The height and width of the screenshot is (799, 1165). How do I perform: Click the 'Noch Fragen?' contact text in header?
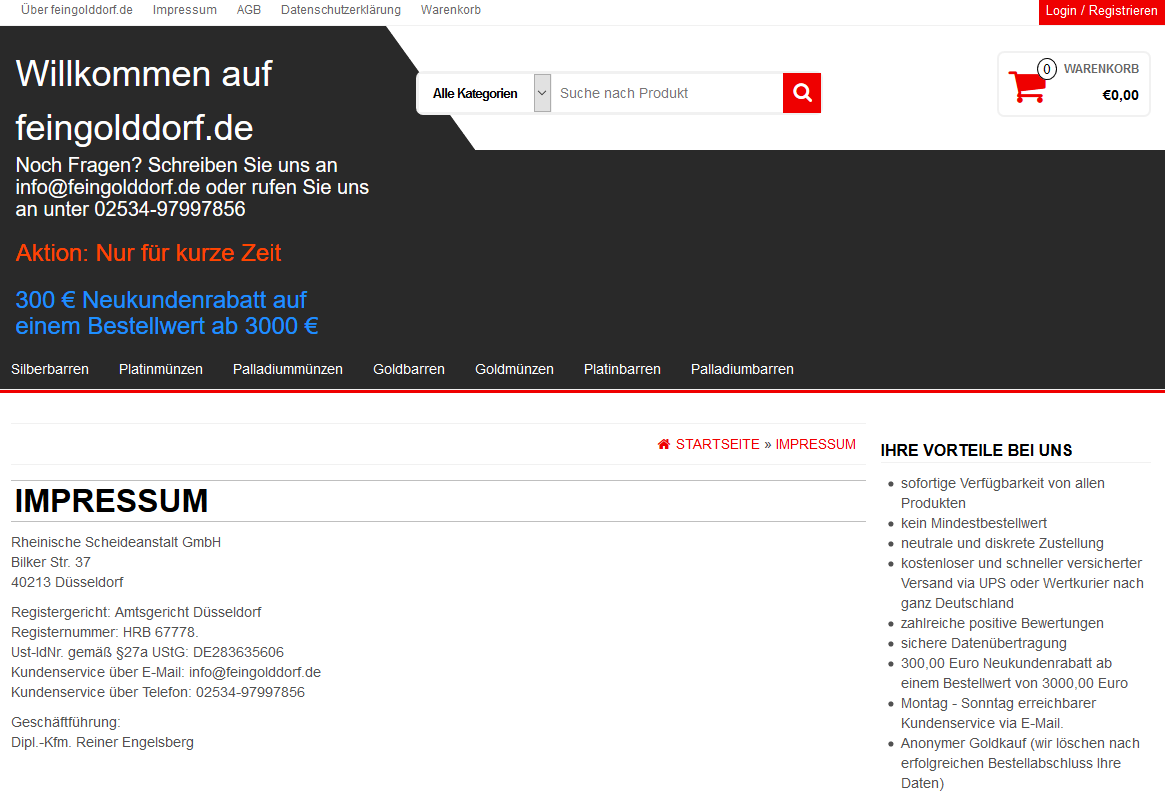point(192,187)
